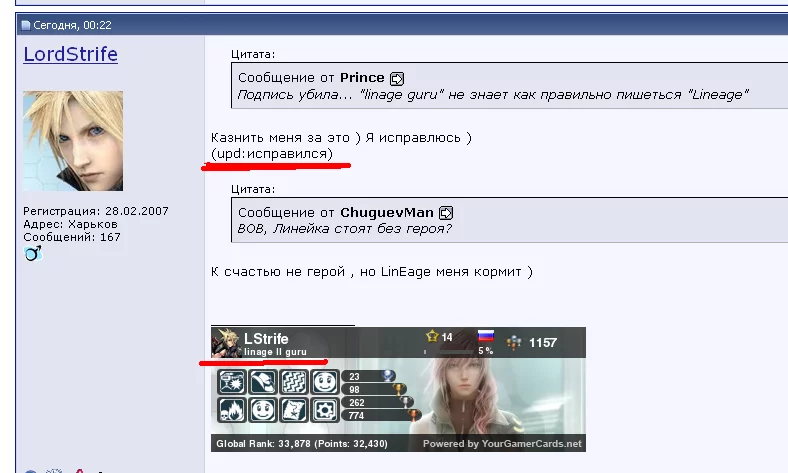
Task: Click the 1157 trophy total
Action: 543,343
